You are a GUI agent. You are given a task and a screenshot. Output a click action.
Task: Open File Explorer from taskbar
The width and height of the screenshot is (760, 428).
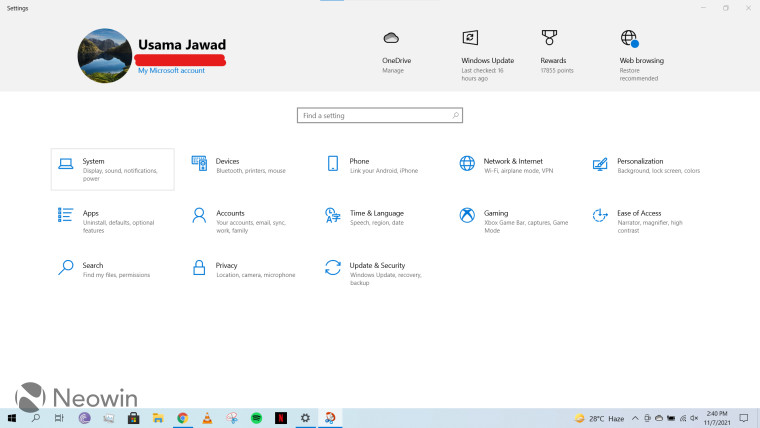tap(158, 418)
